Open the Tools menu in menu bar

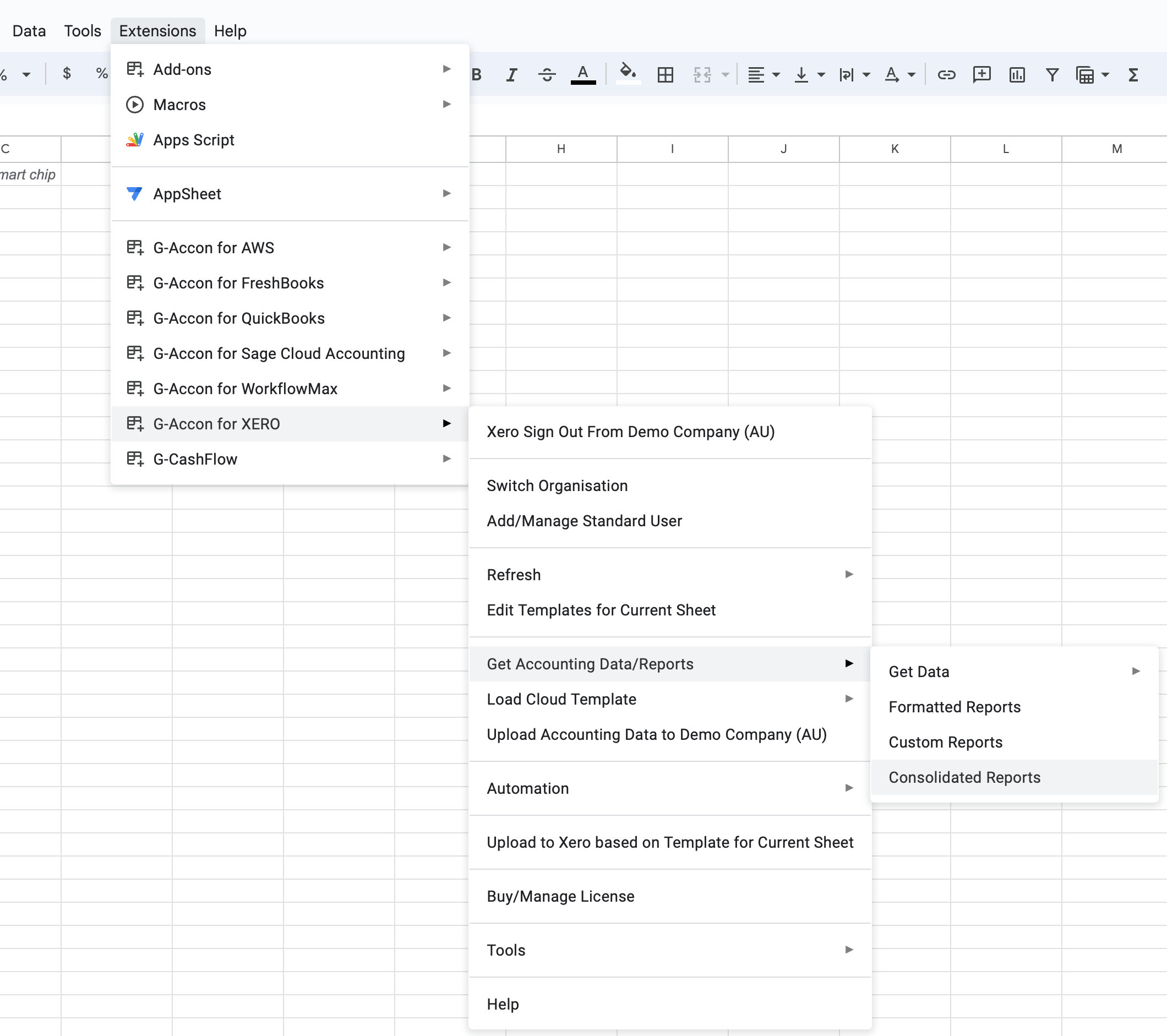pyautogui.click(x=82, y=31)
